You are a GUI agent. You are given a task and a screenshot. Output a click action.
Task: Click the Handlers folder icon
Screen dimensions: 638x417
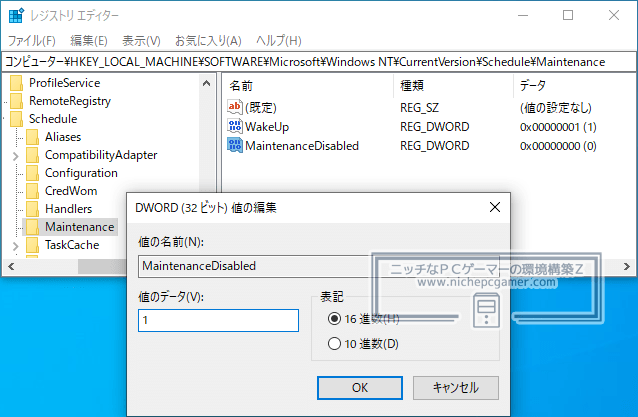pyautogui.click(x=33, y=209)
